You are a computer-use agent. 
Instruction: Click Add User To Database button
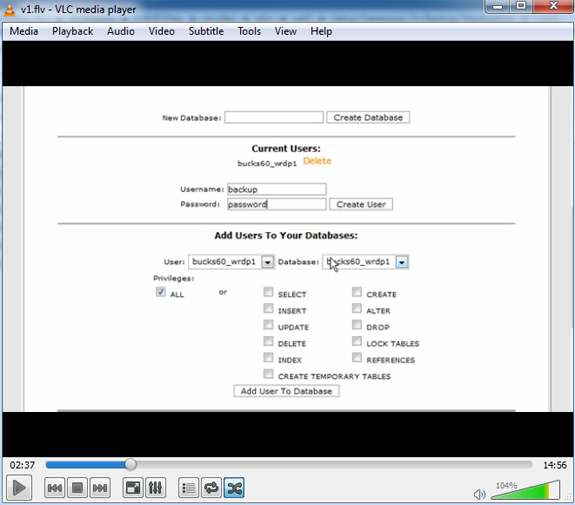pyautogui.click(x=286, y=391)
